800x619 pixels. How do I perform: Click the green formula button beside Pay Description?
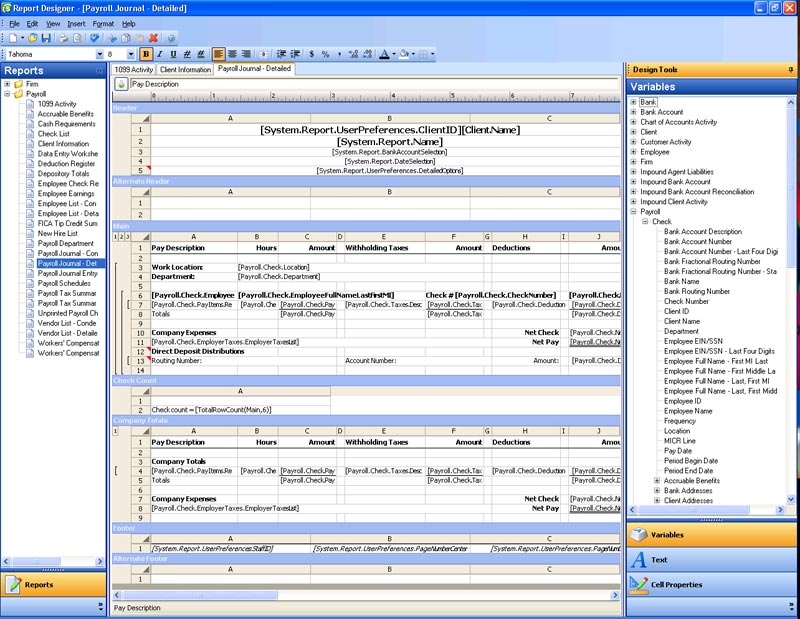tap(121, 85)
